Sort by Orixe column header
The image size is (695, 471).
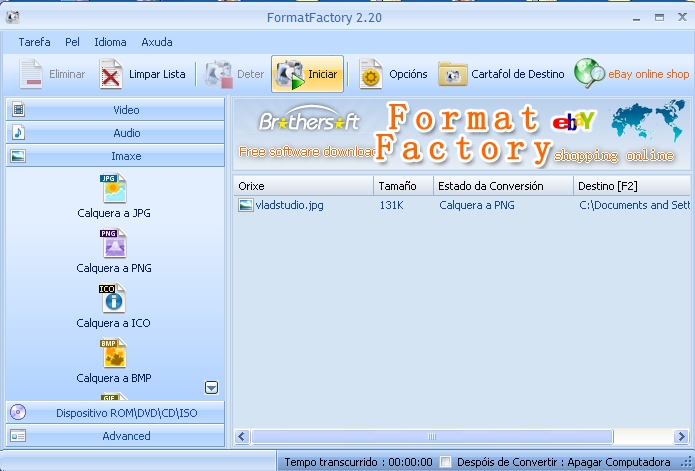tap(304, 186)
